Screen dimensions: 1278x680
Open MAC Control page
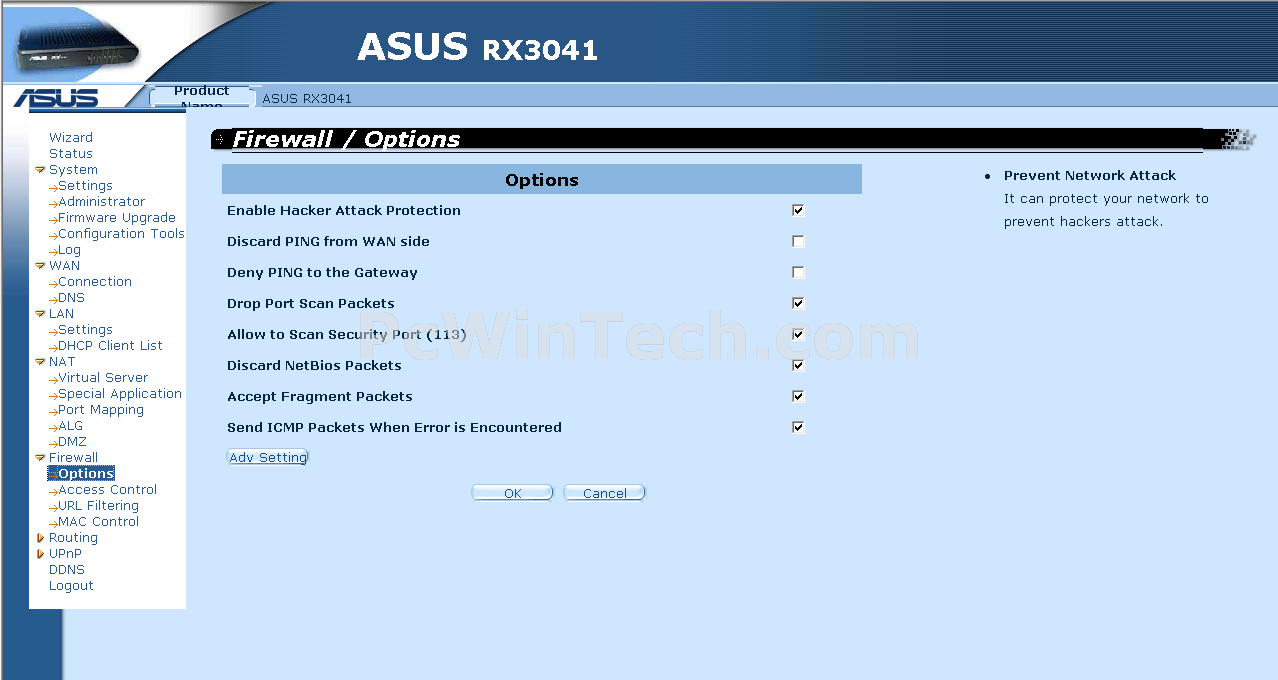(98, 522)
